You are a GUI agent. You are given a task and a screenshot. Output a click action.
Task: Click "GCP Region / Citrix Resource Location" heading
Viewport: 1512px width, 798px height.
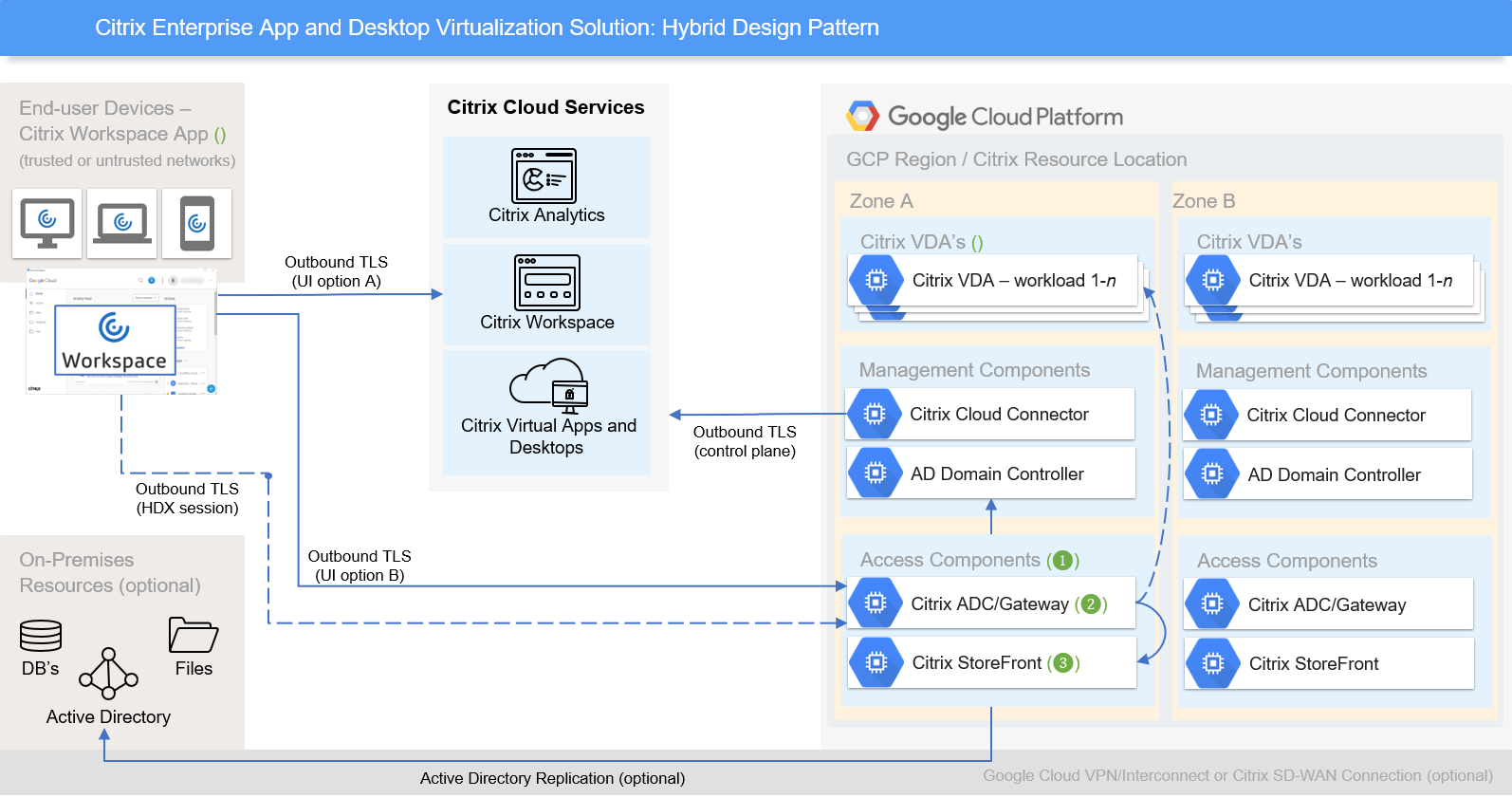click(x=1016, y=159)
